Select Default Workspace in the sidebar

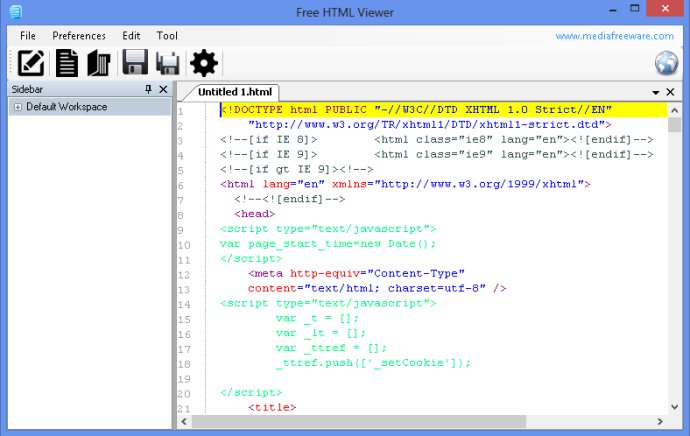click(66, 107)
